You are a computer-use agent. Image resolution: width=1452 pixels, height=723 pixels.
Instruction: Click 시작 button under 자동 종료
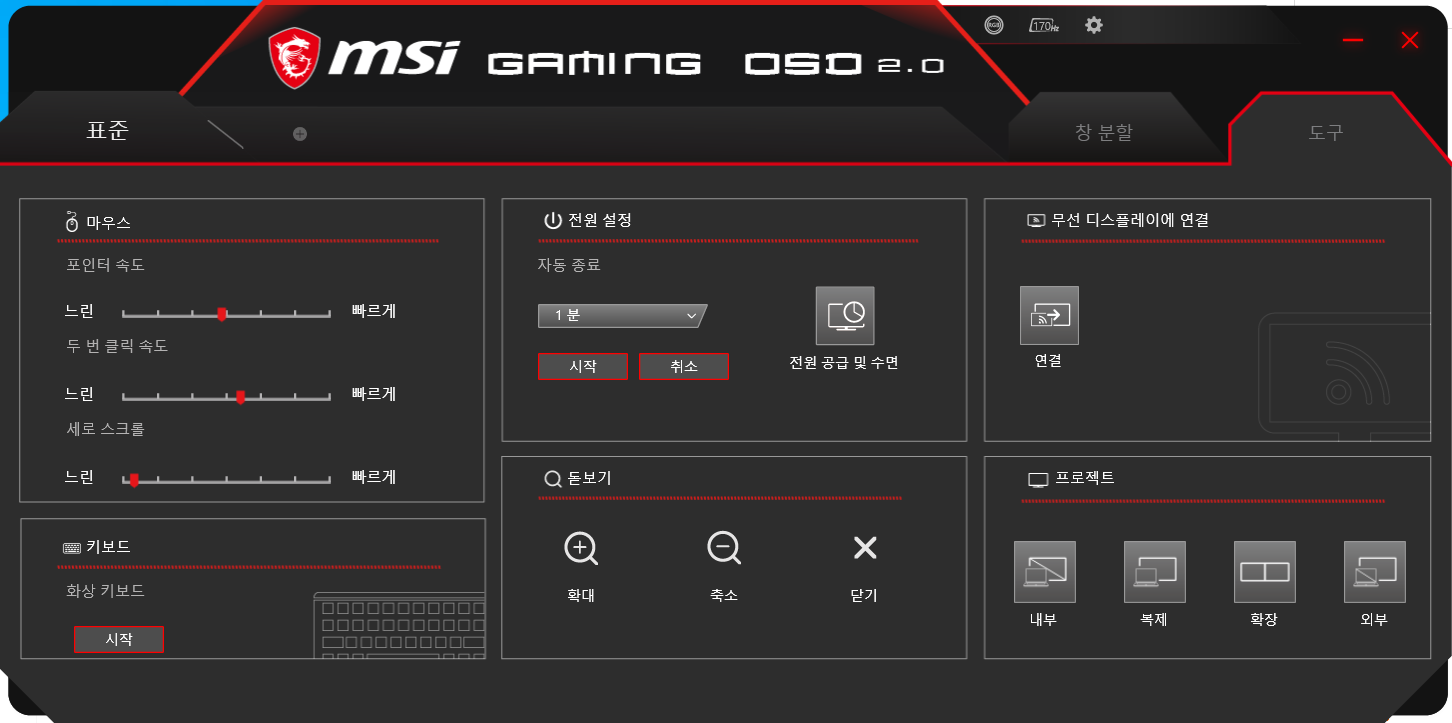click(x=583, y=366)
